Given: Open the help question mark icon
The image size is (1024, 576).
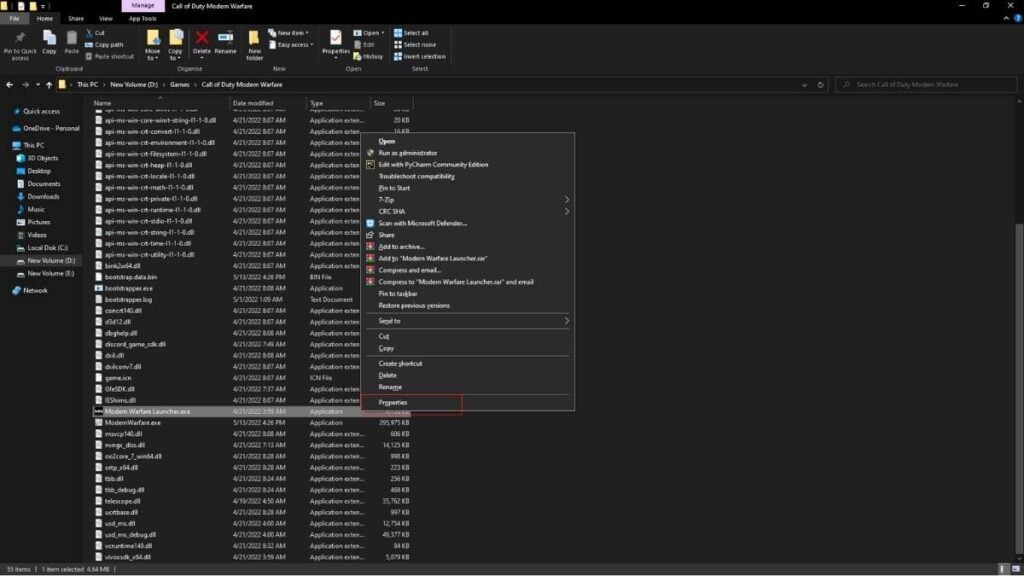Looking at the screenshot, I should [1017, 18].
